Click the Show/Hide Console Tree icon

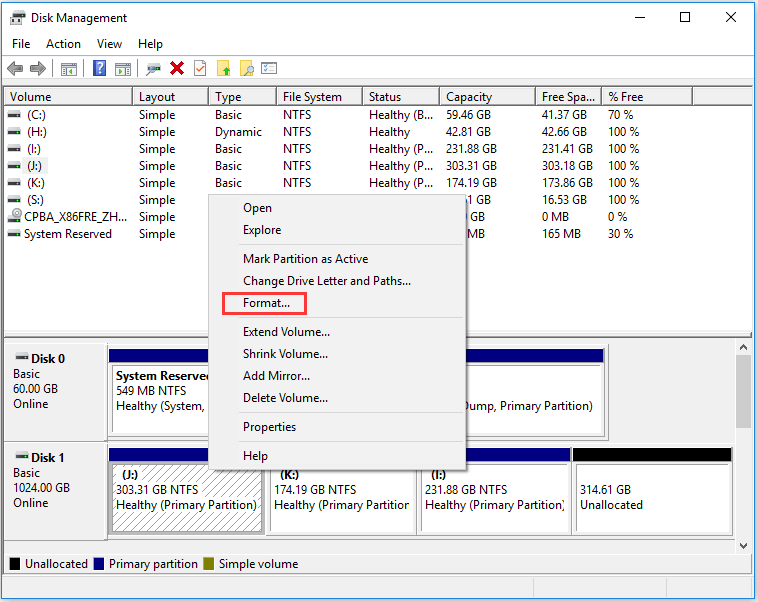click(x=69, y=69)
